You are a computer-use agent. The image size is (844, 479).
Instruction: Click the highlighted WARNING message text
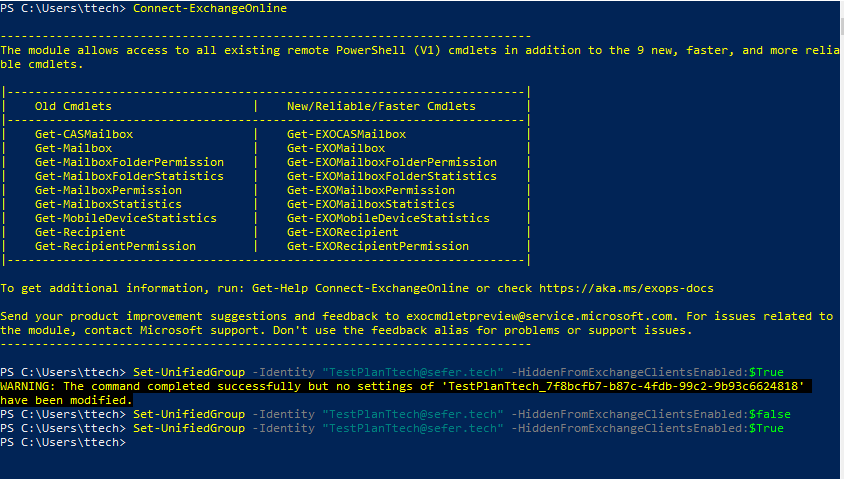click(x=200, y=386)
